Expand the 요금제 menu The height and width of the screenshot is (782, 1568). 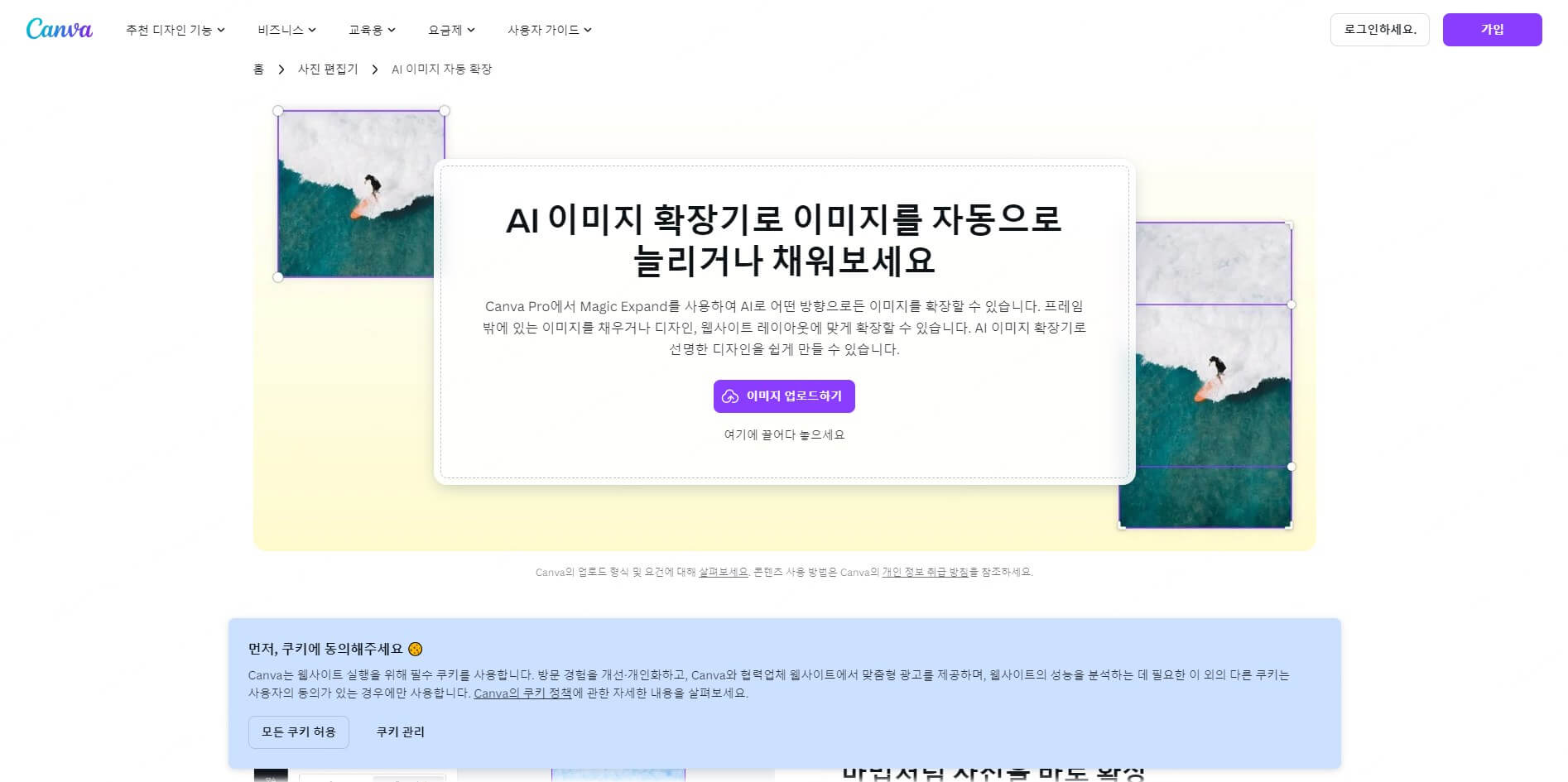pos(451,30)
